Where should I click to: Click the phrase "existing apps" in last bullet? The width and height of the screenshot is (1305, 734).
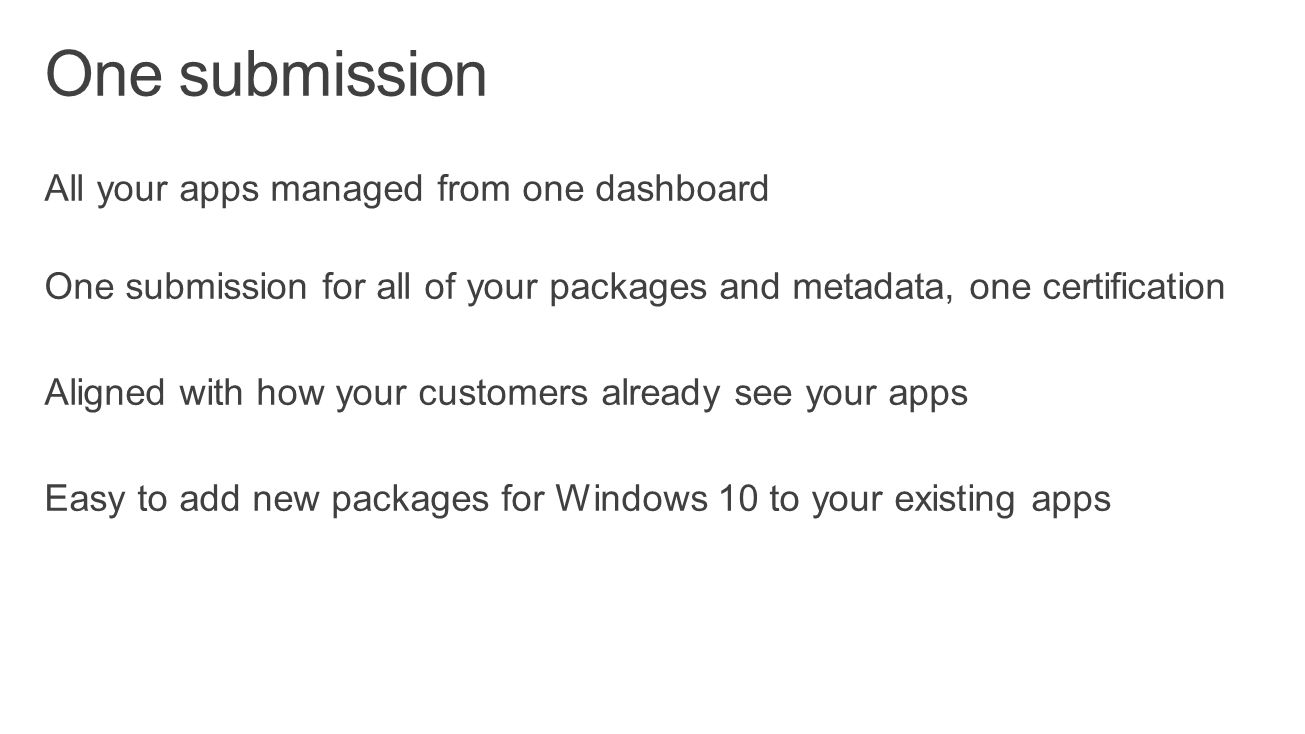click(1003, 498)
